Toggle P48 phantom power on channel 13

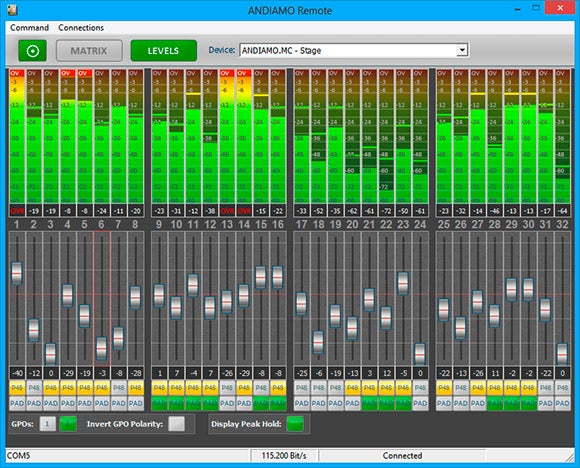pos(227,388)
